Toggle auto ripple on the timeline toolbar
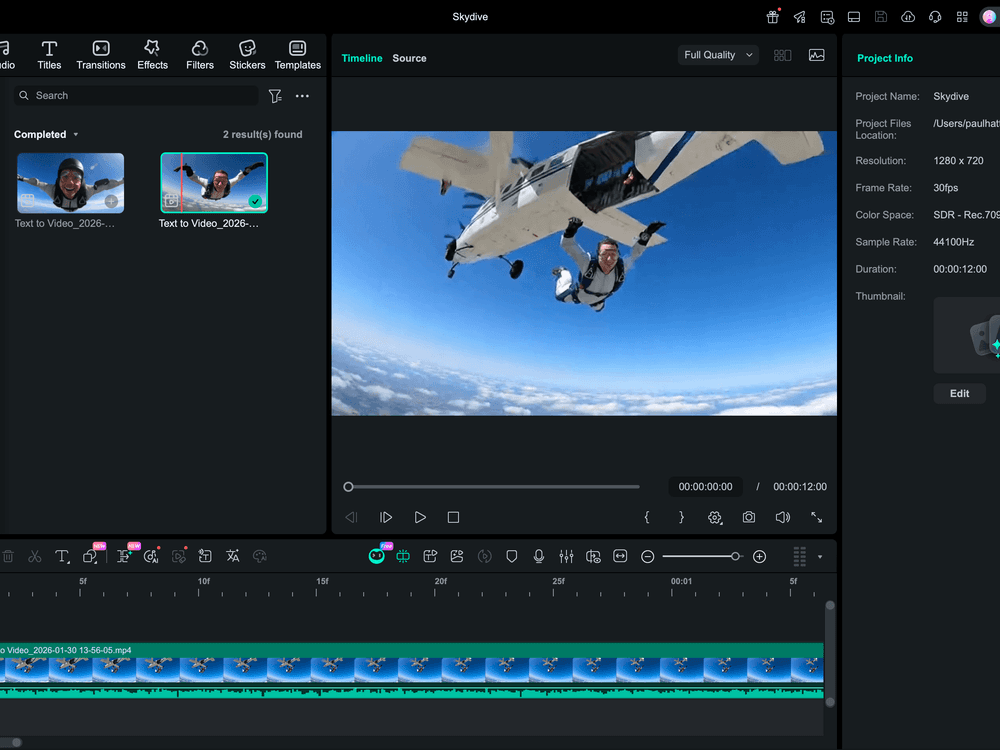1000x750 pixels. click(485, 556)
